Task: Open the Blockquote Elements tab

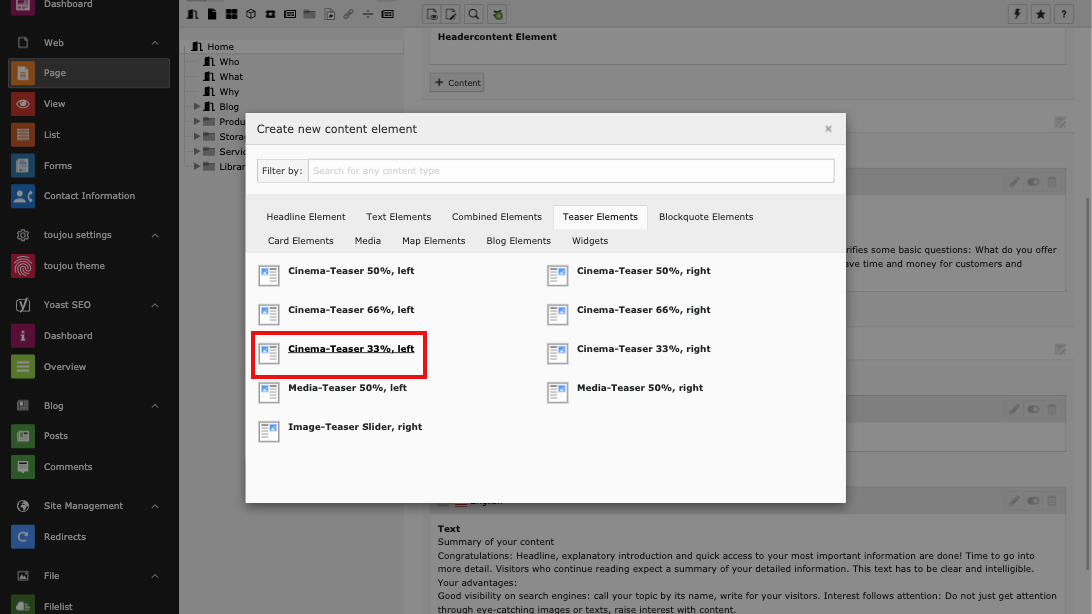Action: [705, 217]
